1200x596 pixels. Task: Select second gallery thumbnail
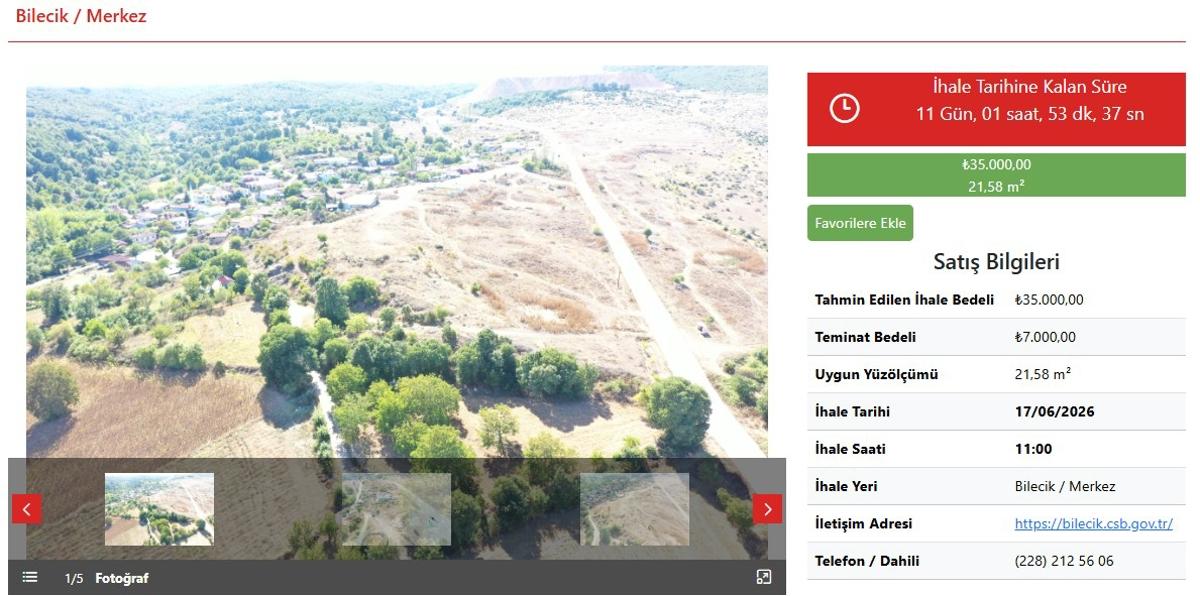coord(396,509)
